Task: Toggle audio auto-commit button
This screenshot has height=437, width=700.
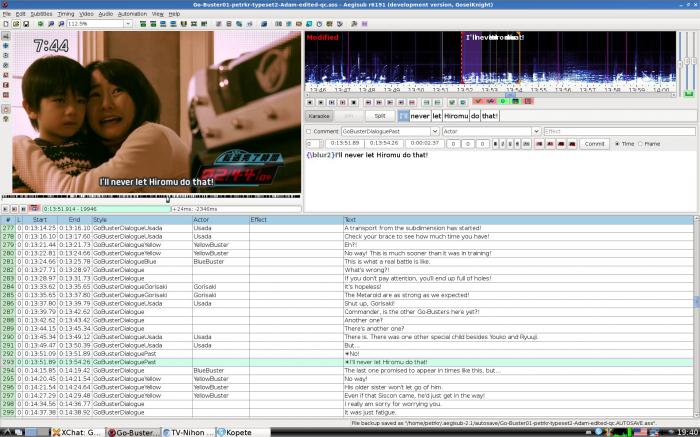Action: (478, 101)
